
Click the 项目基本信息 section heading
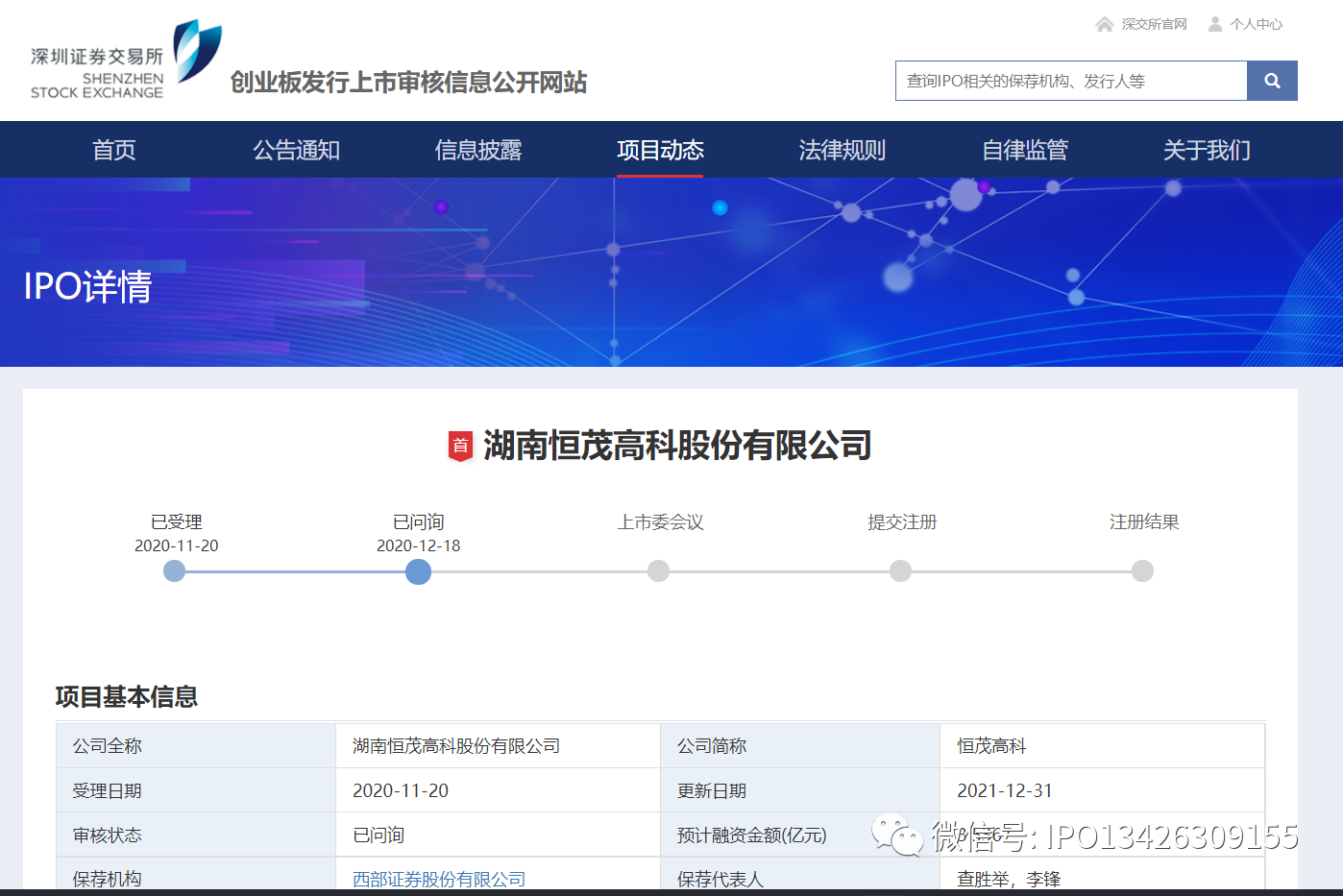coord(127,696)
